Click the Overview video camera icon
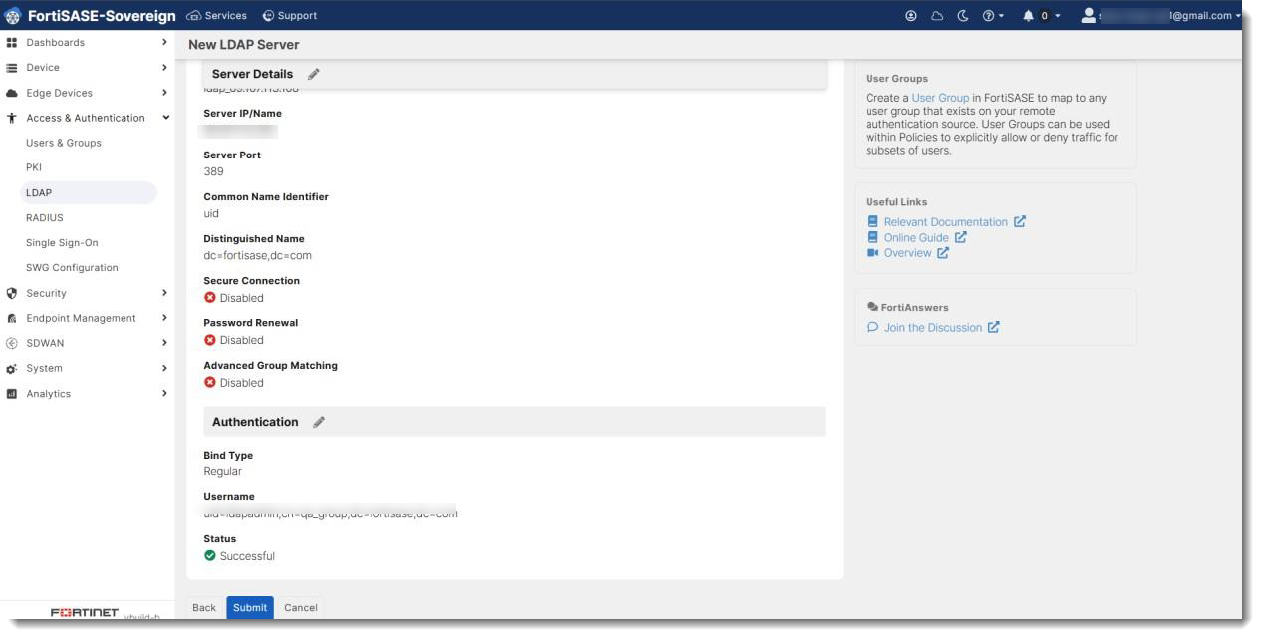Image resolution: width=1261 pixels, height=638 pixels. coord(872,253)
